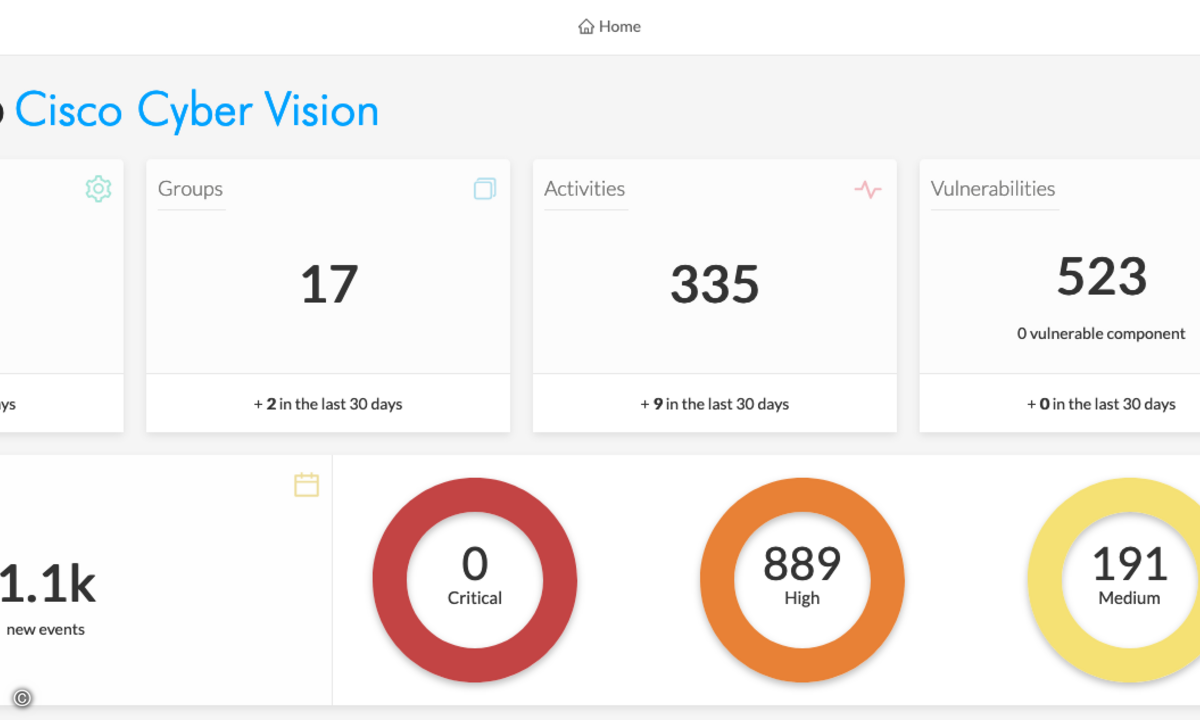Open the Activities card title
The width and height of the screenshot is (1200, 720).
(x=584, y=189)
